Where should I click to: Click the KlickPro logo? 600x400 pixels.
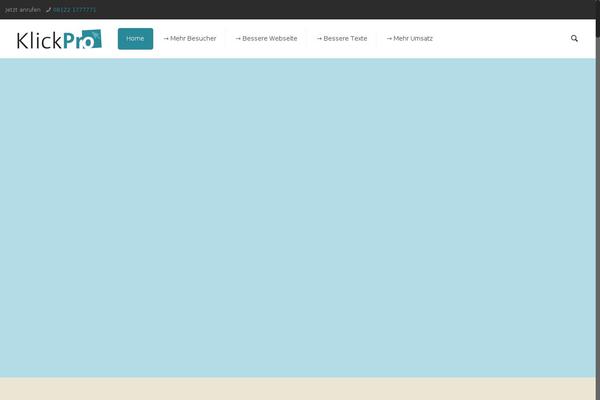coord(59,39)
